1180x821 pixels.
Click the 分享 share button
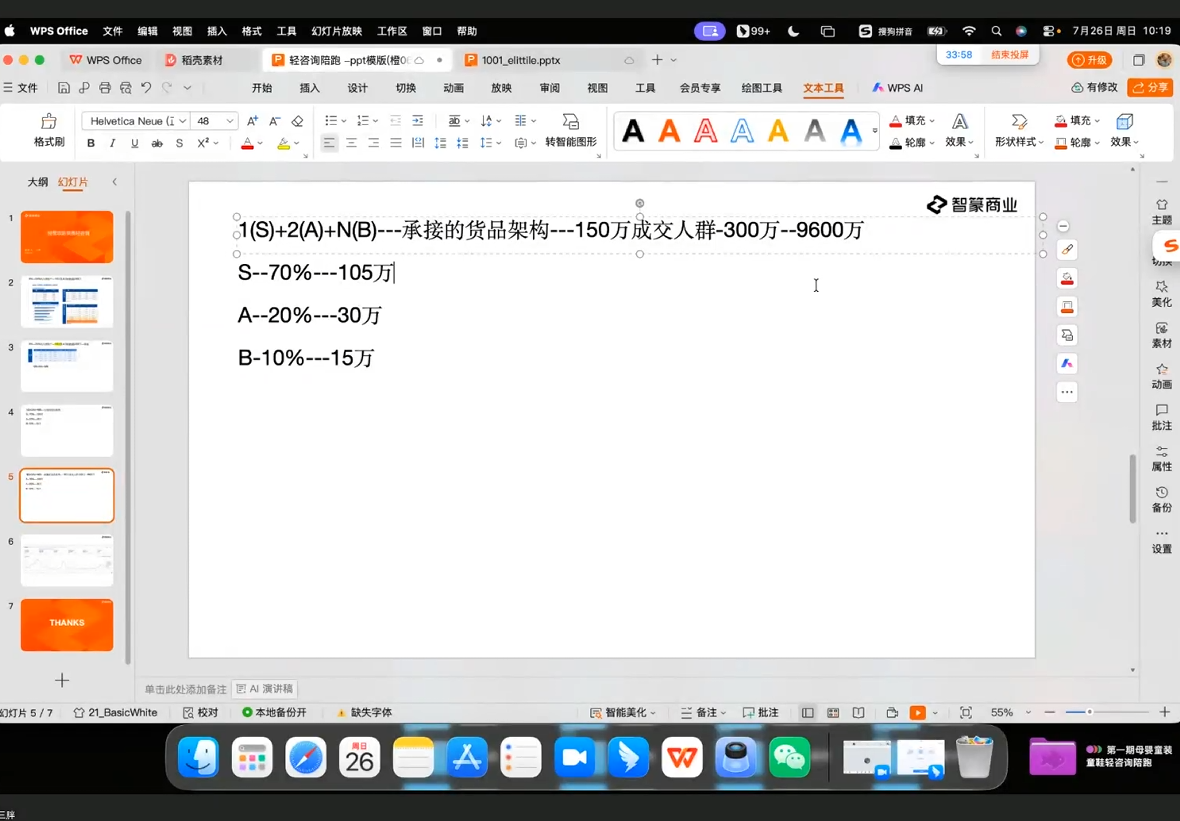click(1150, 87)
